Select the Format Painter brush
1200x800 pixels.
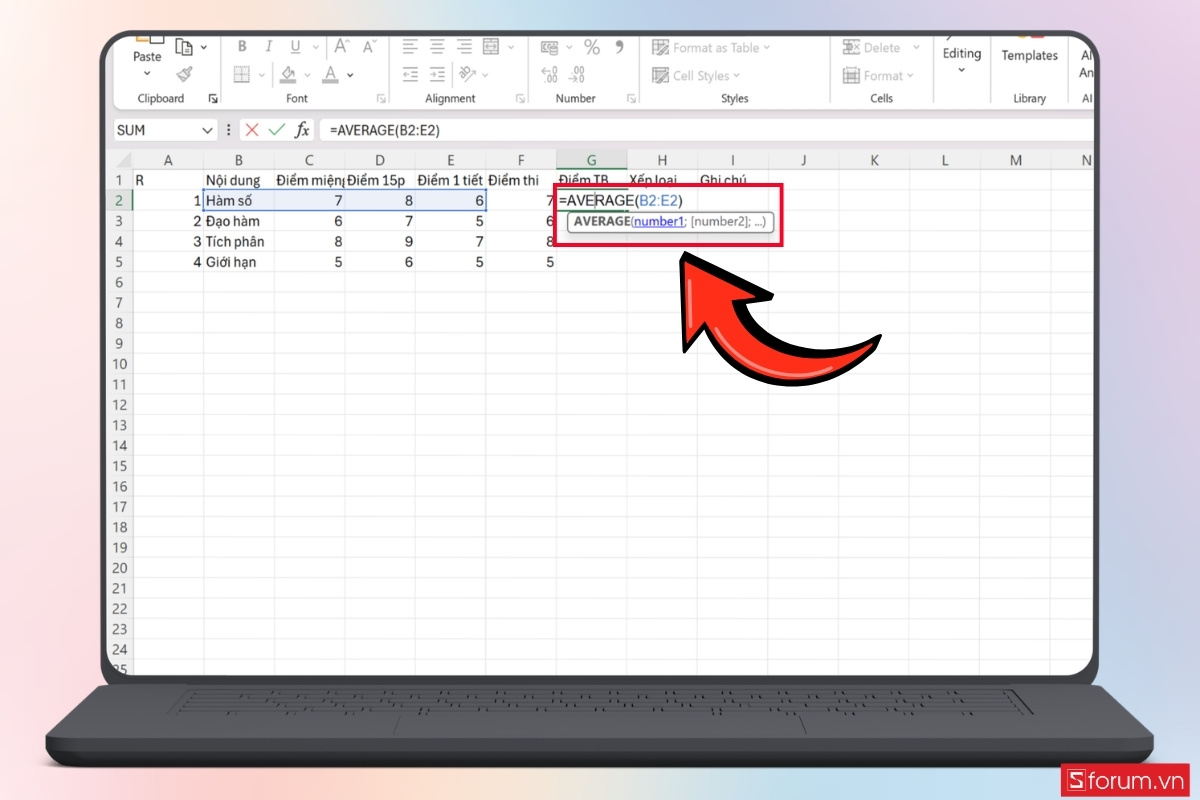184,74
